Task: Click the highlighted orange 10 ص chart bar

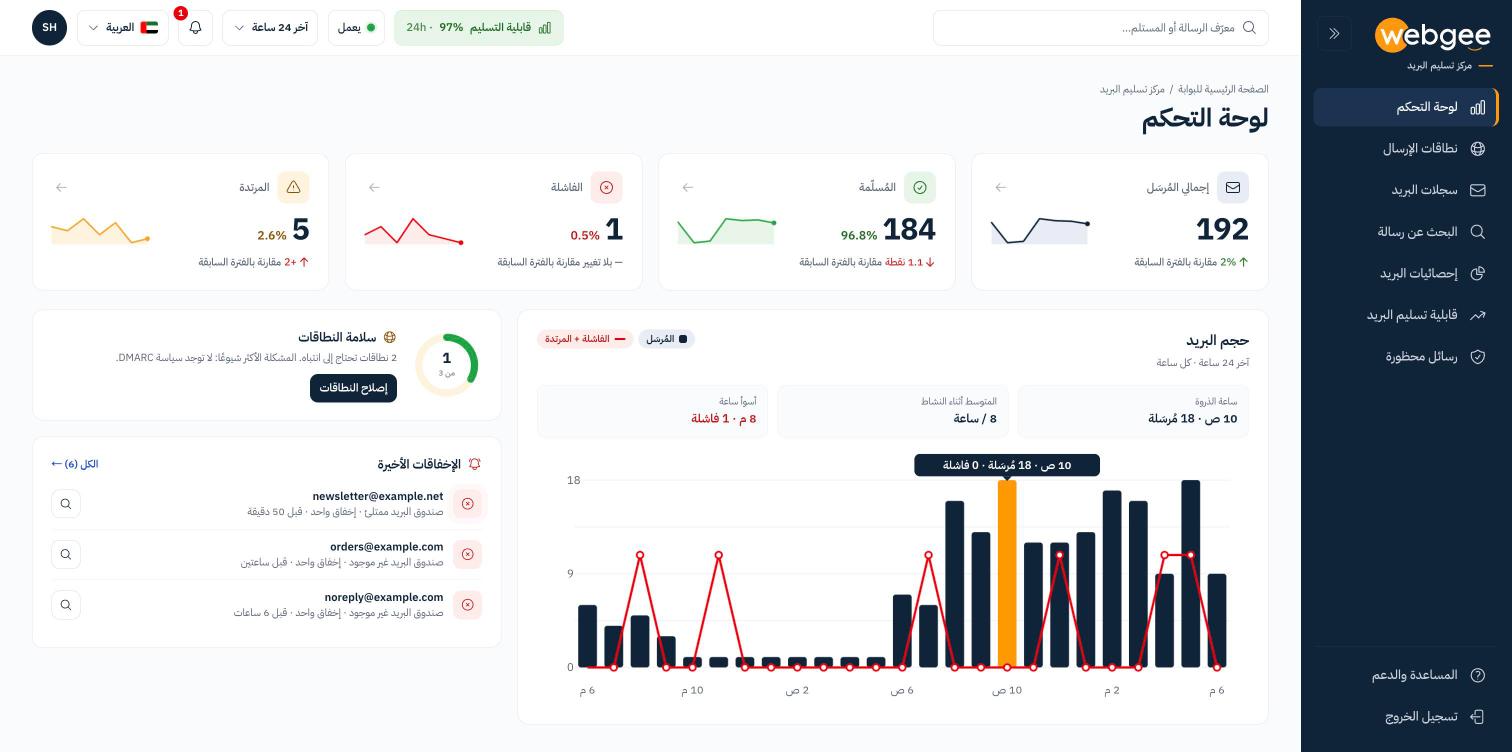Action: click(x=1007, y=573)
